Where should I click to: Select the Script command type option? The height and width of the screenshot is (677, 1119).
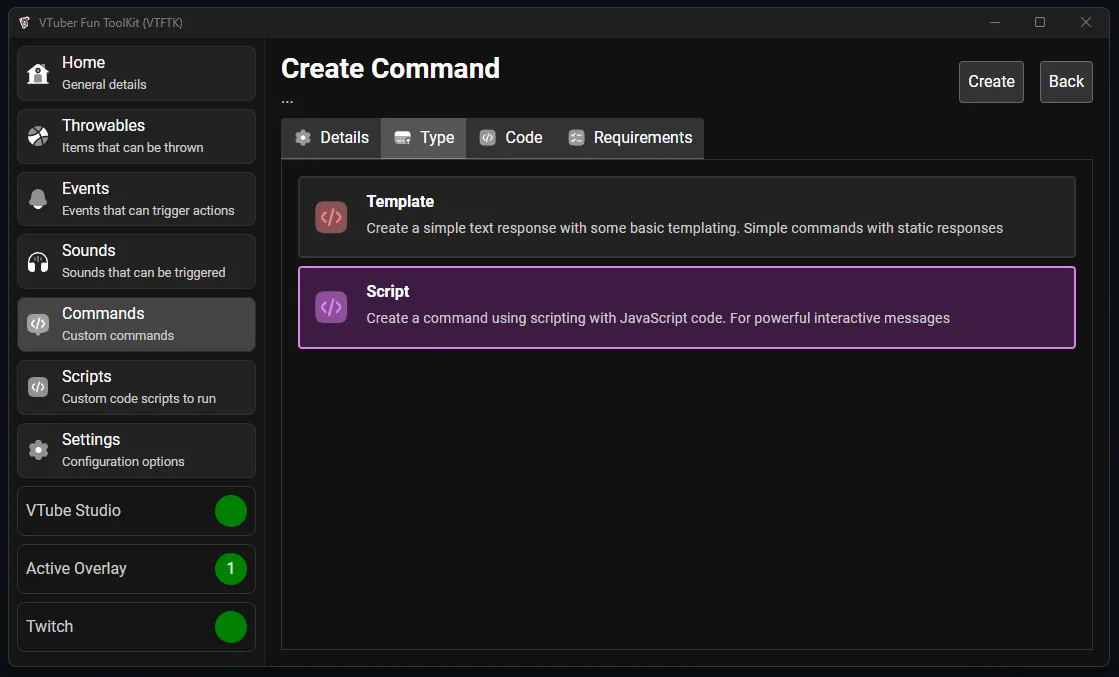click(686, 307)
